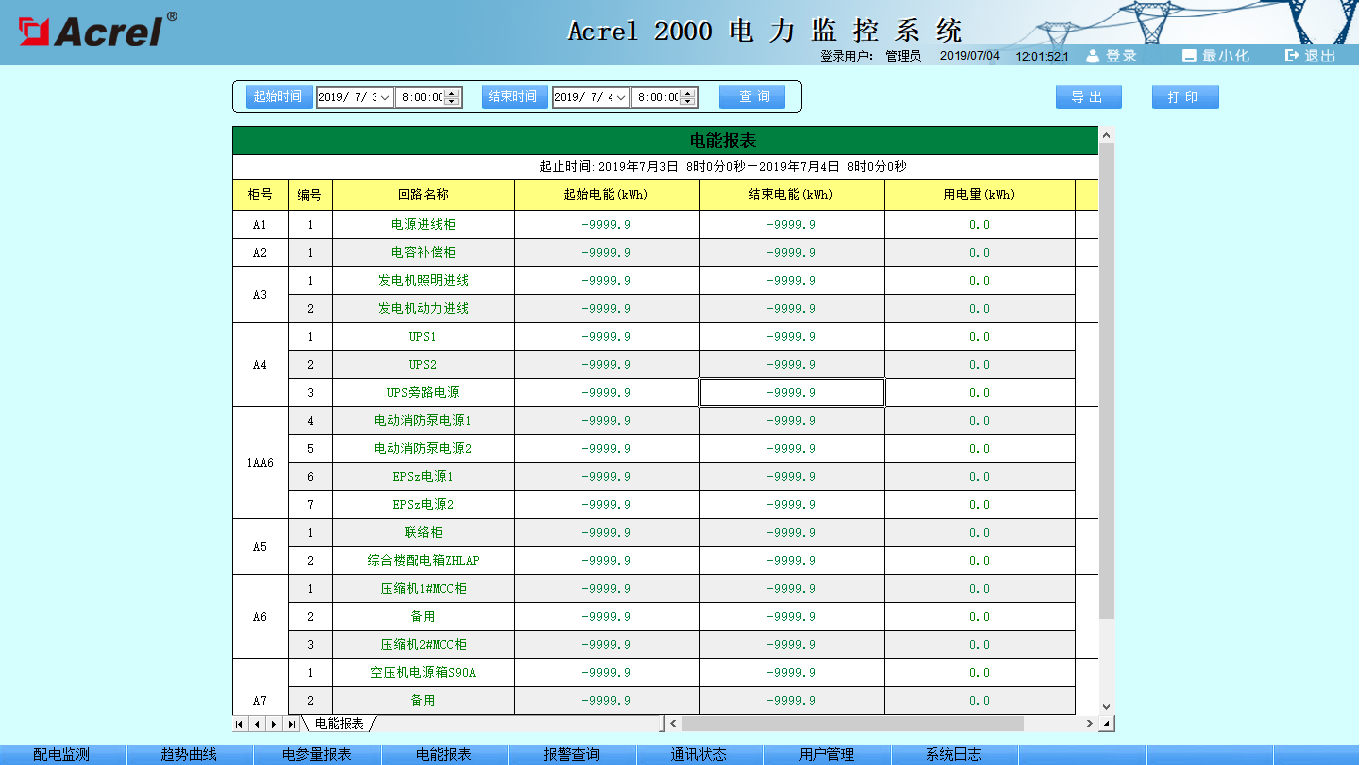Screen dimensions: 1361x765
Task: Go to next sheet tab arrow
Action: tap(273, 723)
